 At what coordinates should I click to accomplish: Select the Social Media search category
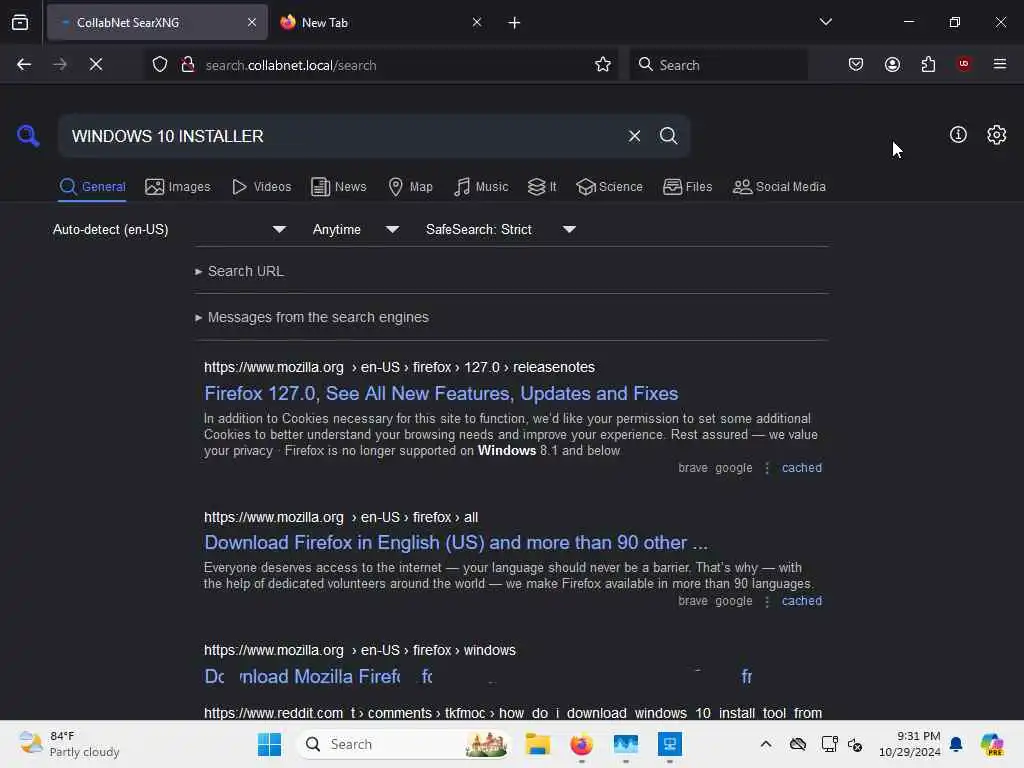(x=778, y=187)
